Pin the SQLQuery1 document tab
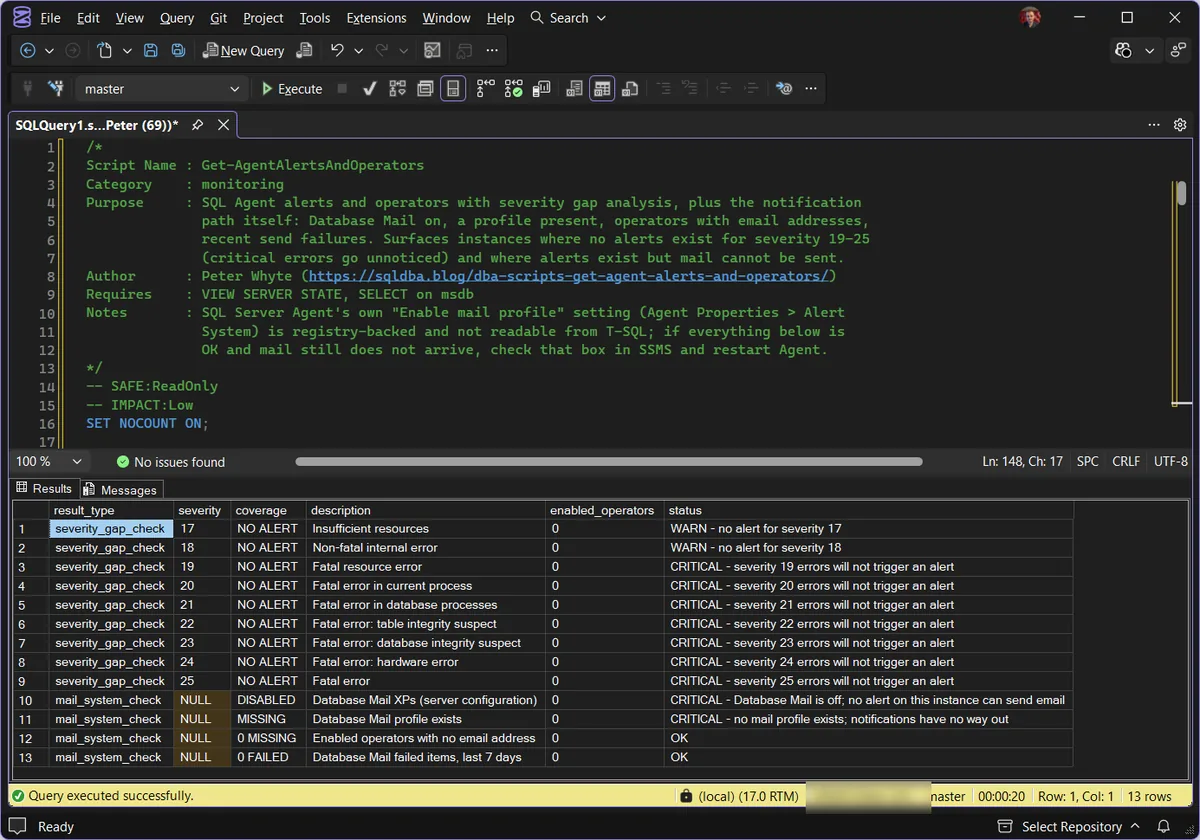The height and width of the screenshot is (840, 1200). tap(197, 125)
